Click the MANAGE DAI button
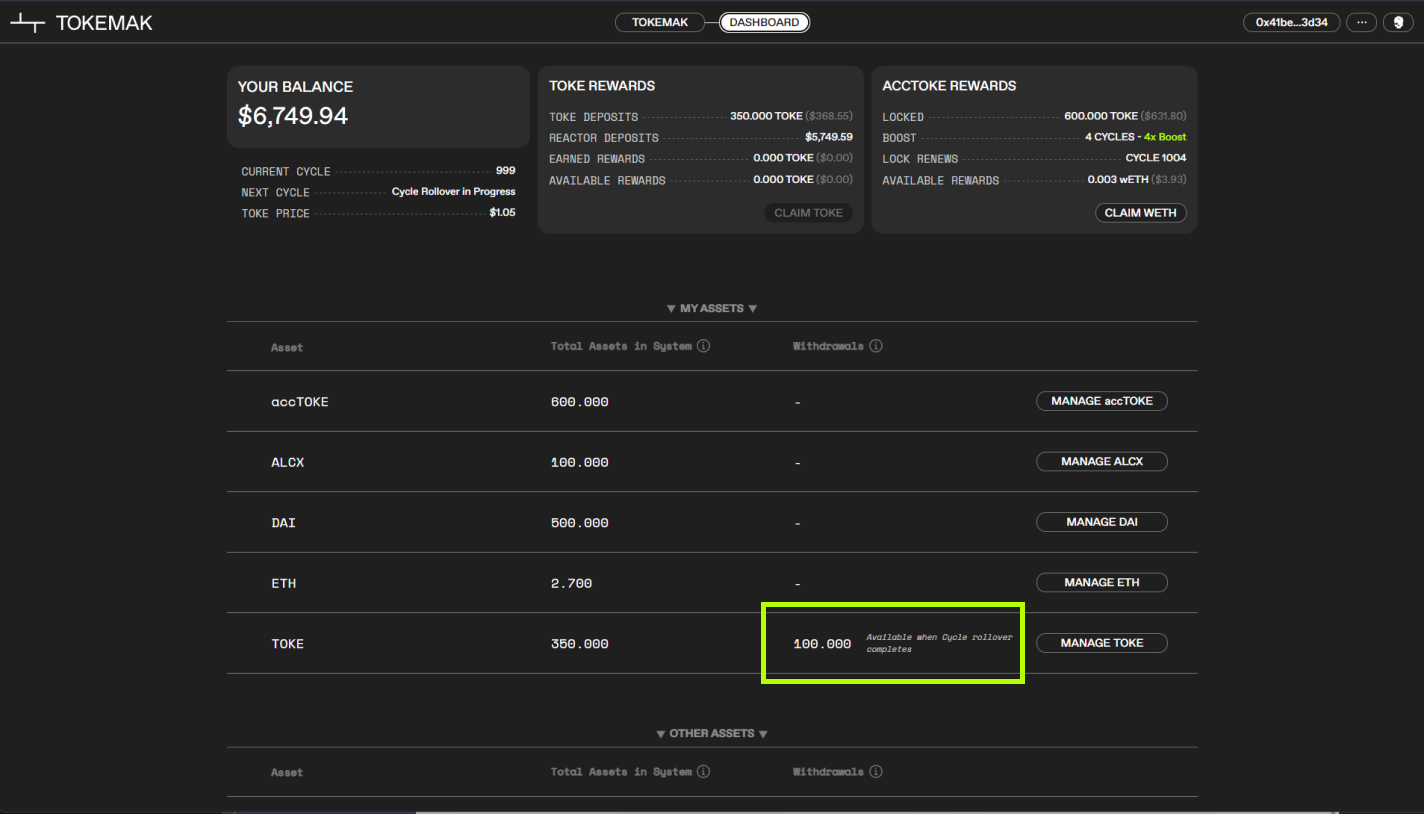 [x=1102, y=522]
